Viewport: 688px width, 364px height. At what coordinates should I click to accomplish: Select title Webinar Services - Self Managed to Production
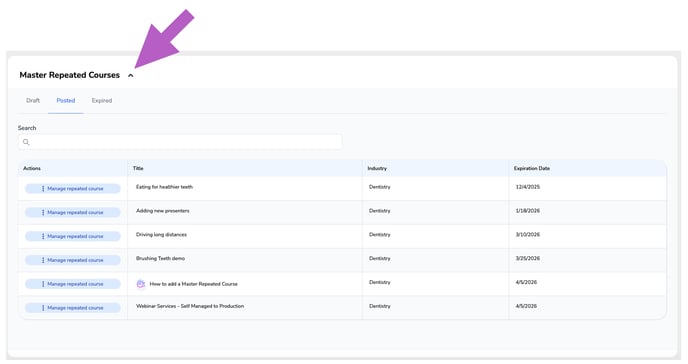pyautogui.click(x=190, y=306)
